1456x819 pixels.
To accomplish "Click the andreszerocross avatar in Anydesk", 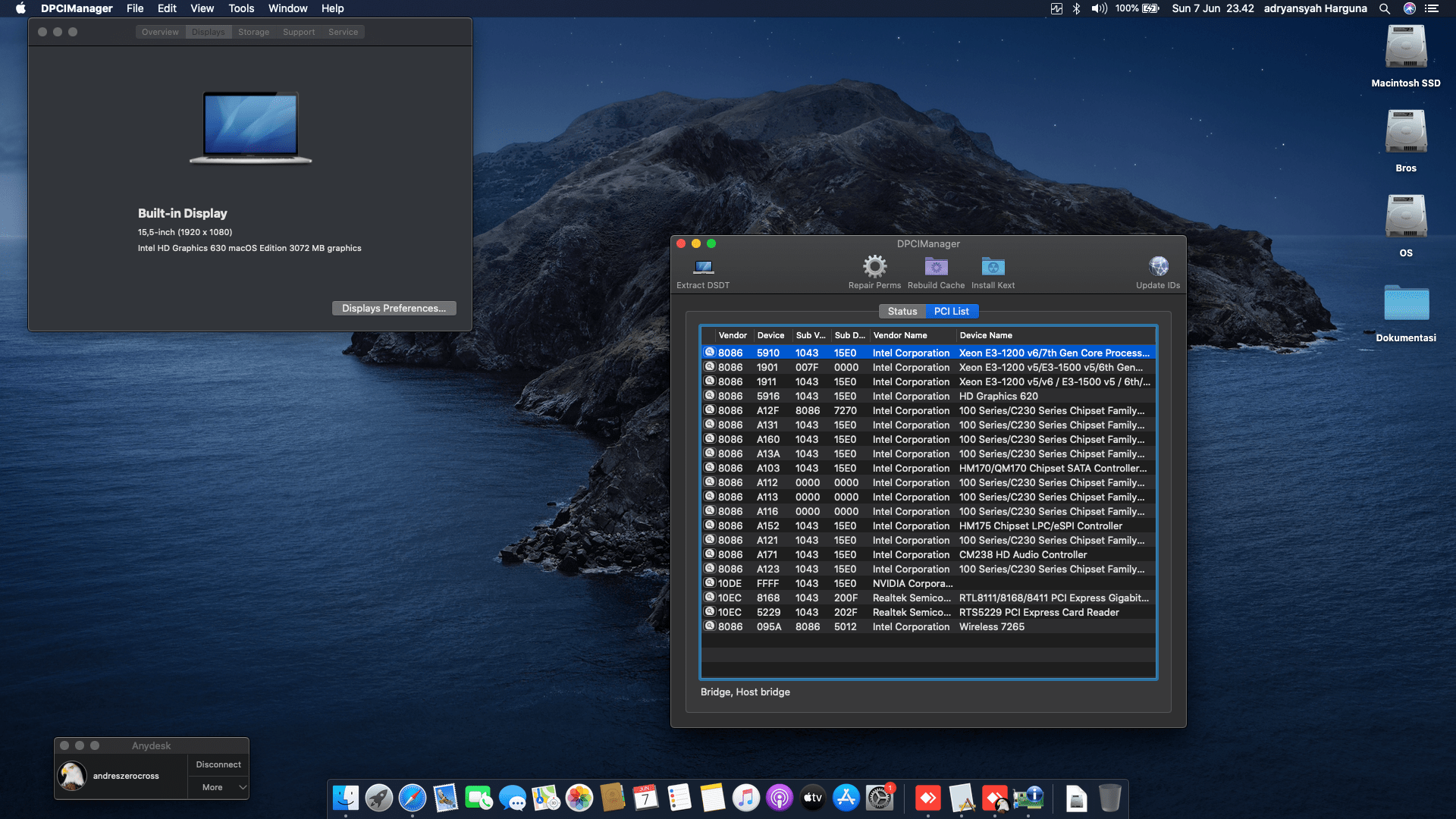I will coord(72,776).
